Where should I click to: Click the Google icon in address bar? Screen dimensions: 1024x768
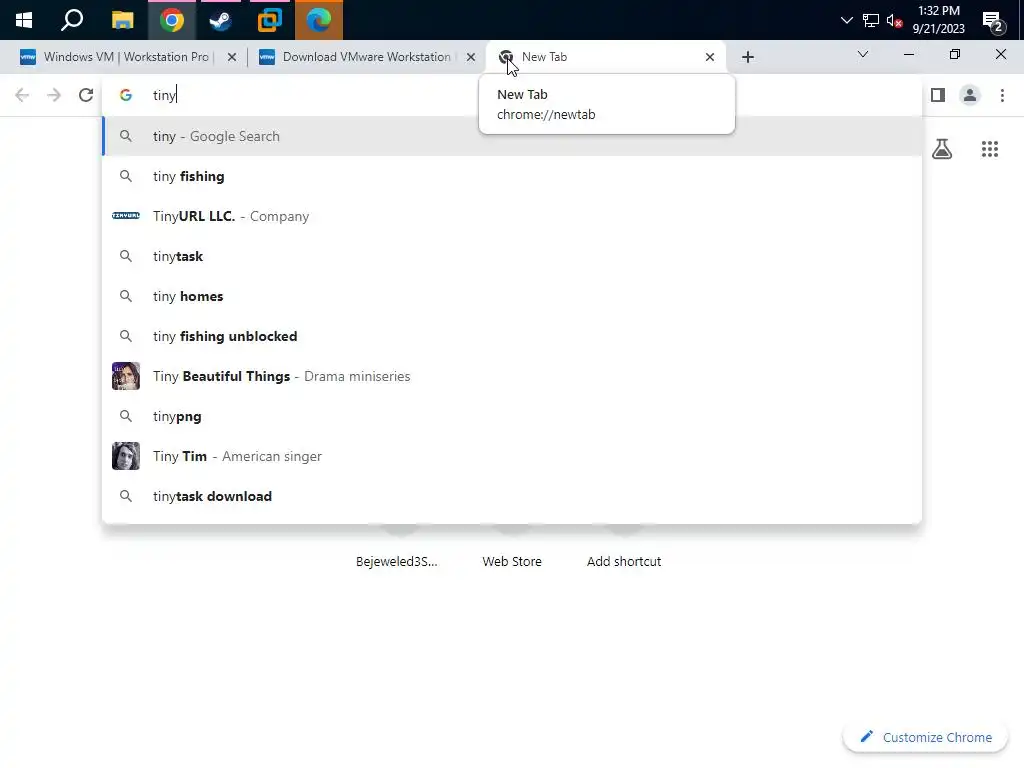pos(126,95)
